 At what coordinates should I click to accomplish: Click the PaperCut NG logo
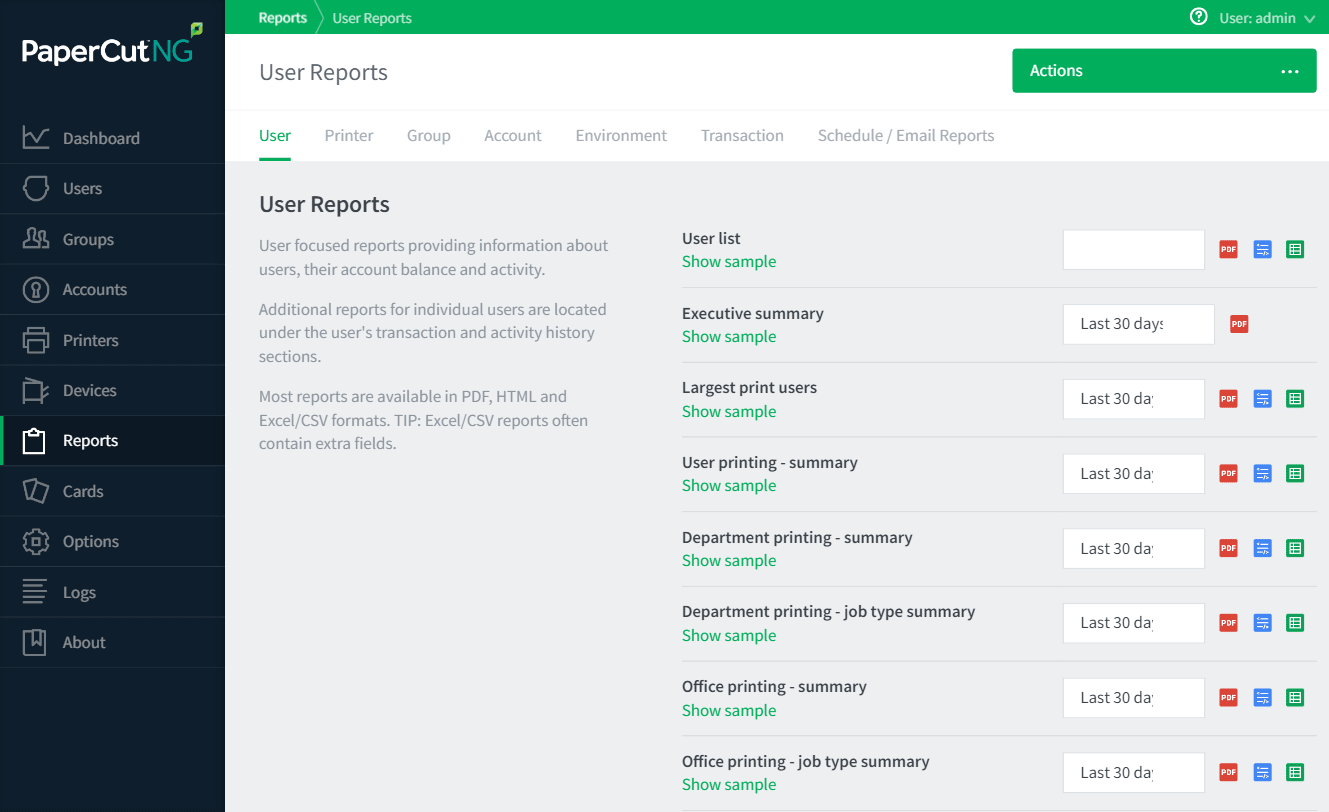click(112, 46)
